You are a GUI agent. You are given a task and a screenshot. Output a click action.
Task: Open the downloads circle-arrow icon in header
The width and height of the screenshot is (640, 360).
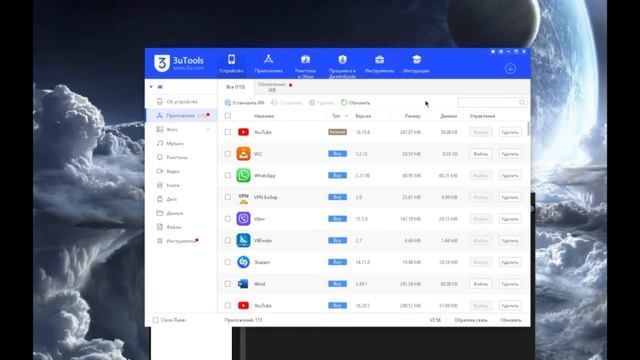510,68
